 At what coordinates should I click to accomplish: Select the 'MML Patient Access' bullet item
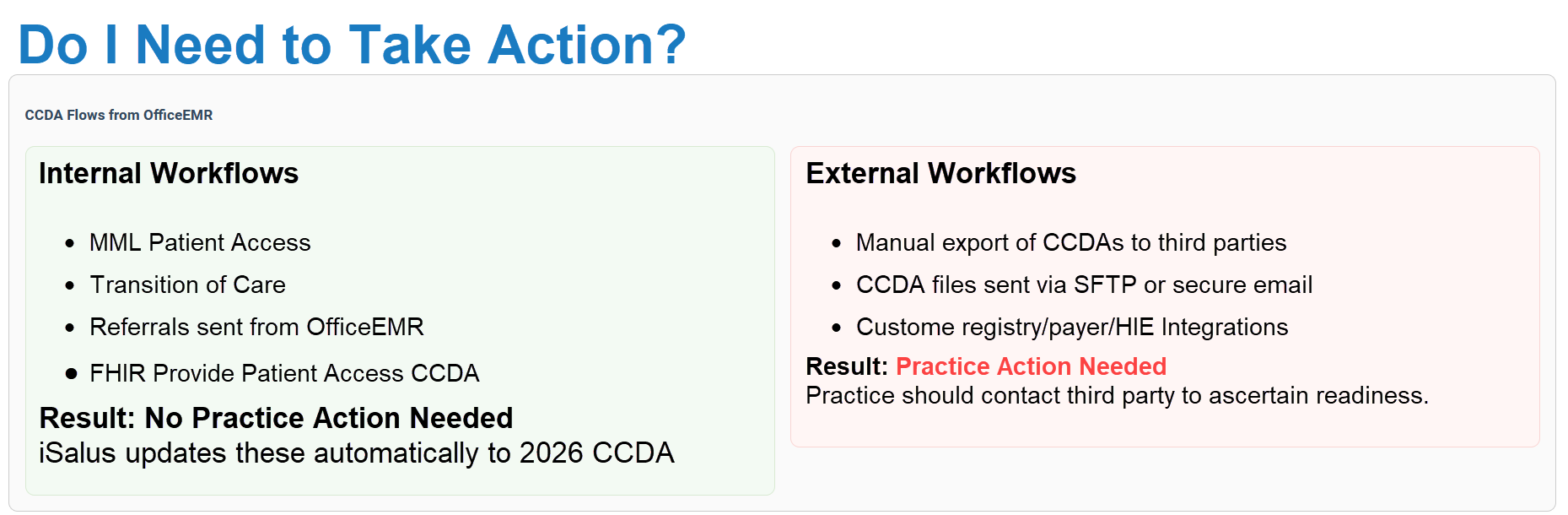click(x=200, y=243)
